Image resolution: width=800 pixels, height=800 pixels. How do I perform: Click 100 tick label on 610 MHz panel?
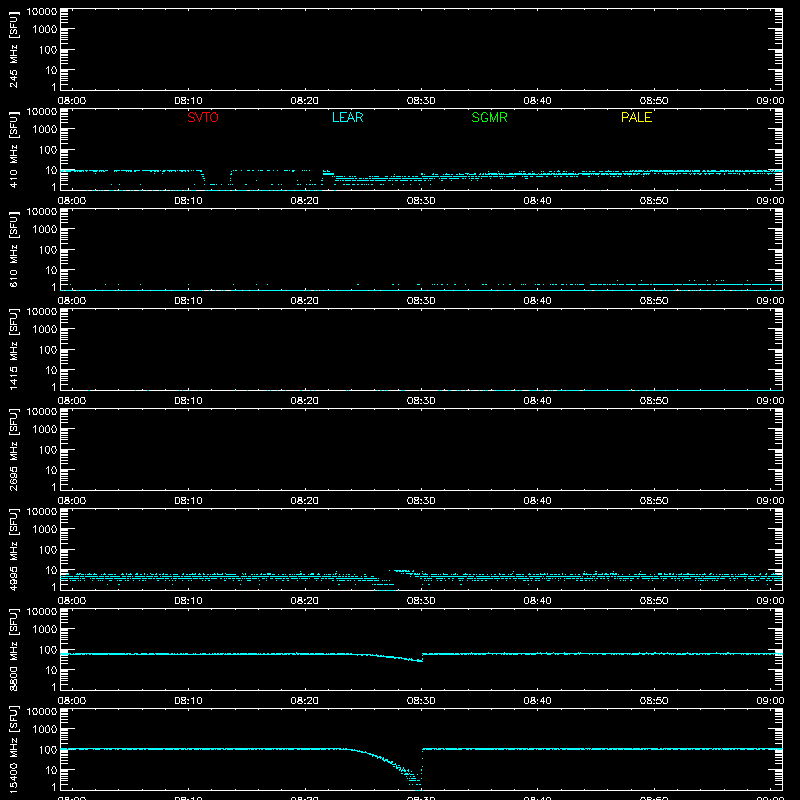pos(47,250)
